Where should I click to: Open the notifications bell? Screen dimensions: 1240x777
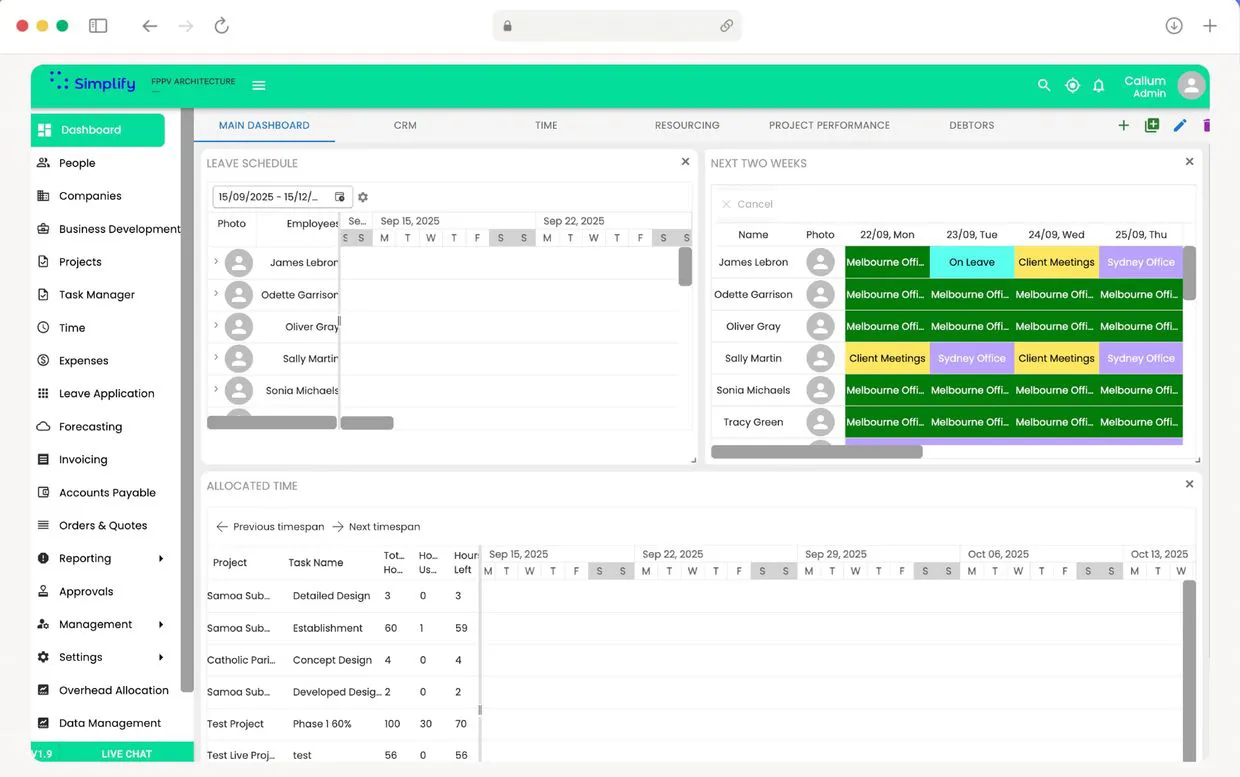[1098, 86]
